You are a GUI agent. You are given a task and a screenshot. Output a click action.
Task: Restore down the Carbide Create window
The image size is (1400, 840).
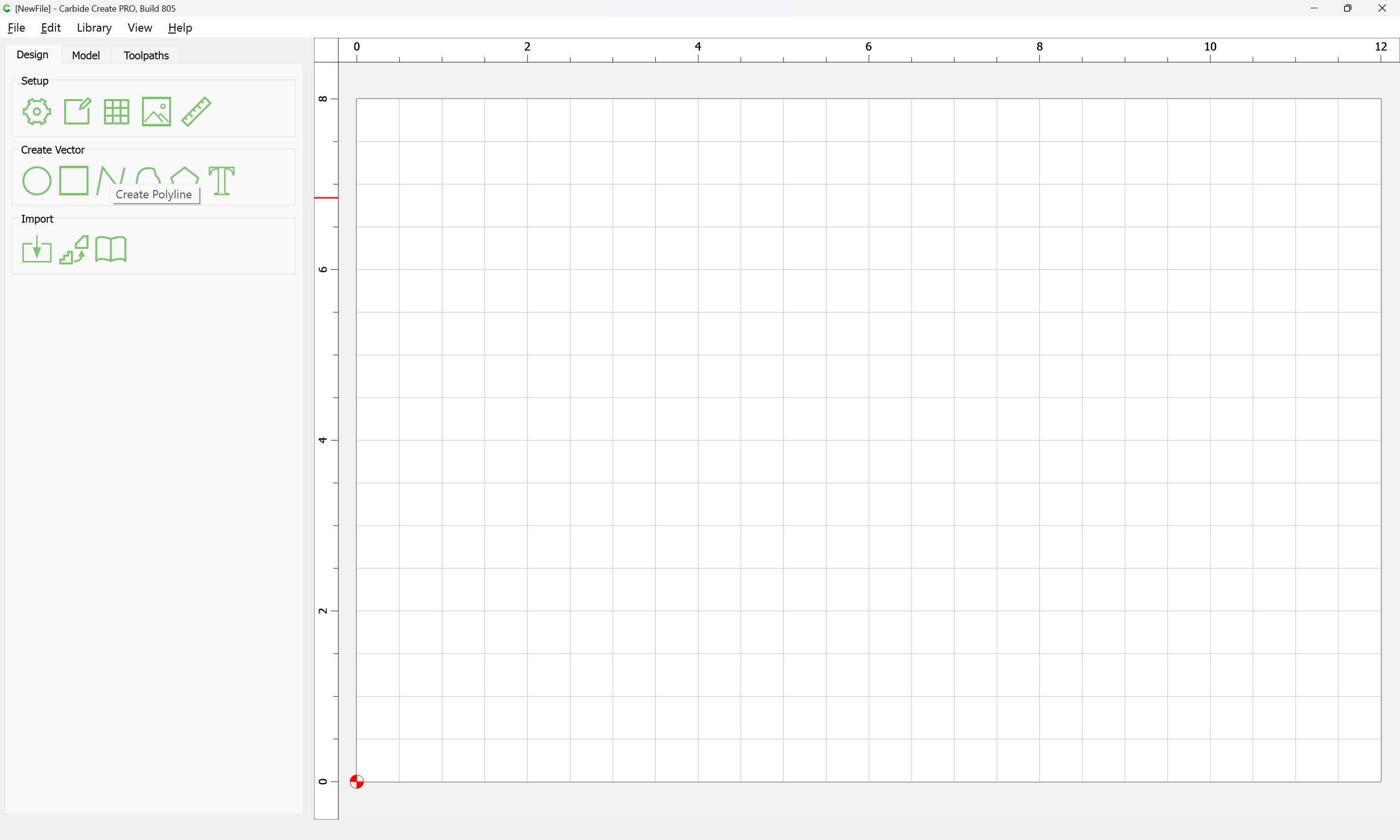click(1348, 8)
